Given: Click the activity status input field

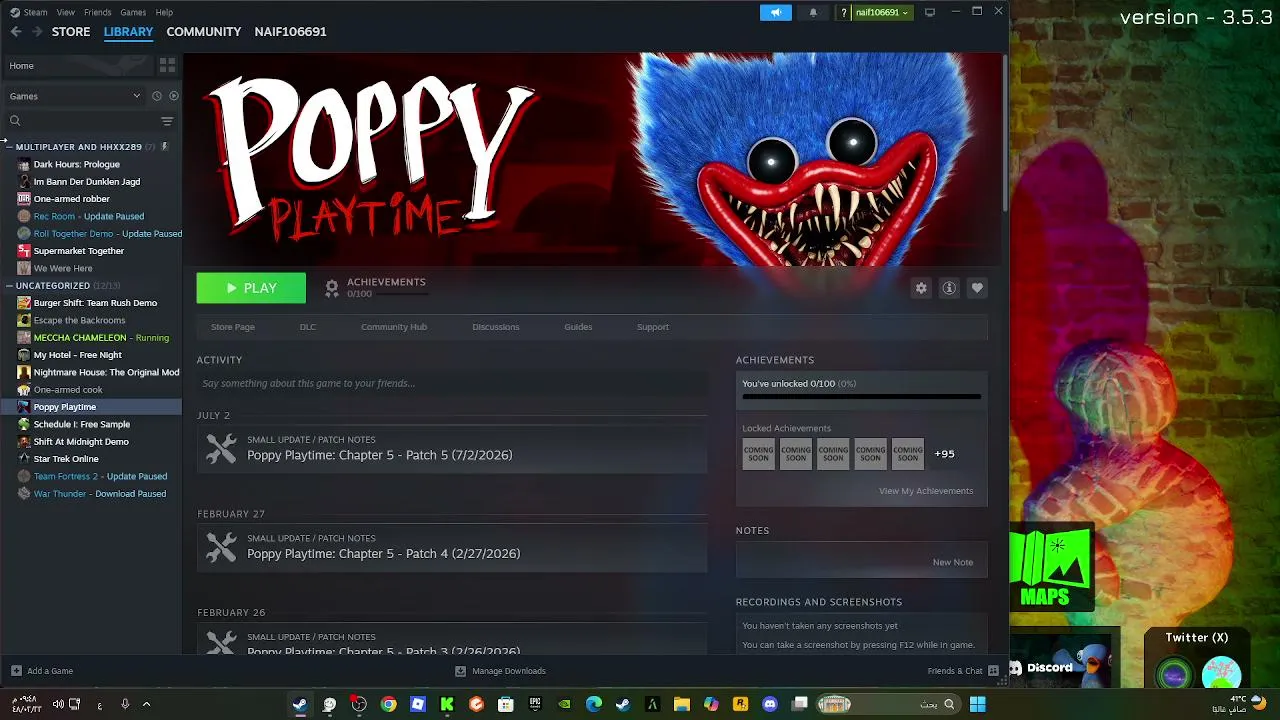Looking at the screenshot, I should pos(452,383).
